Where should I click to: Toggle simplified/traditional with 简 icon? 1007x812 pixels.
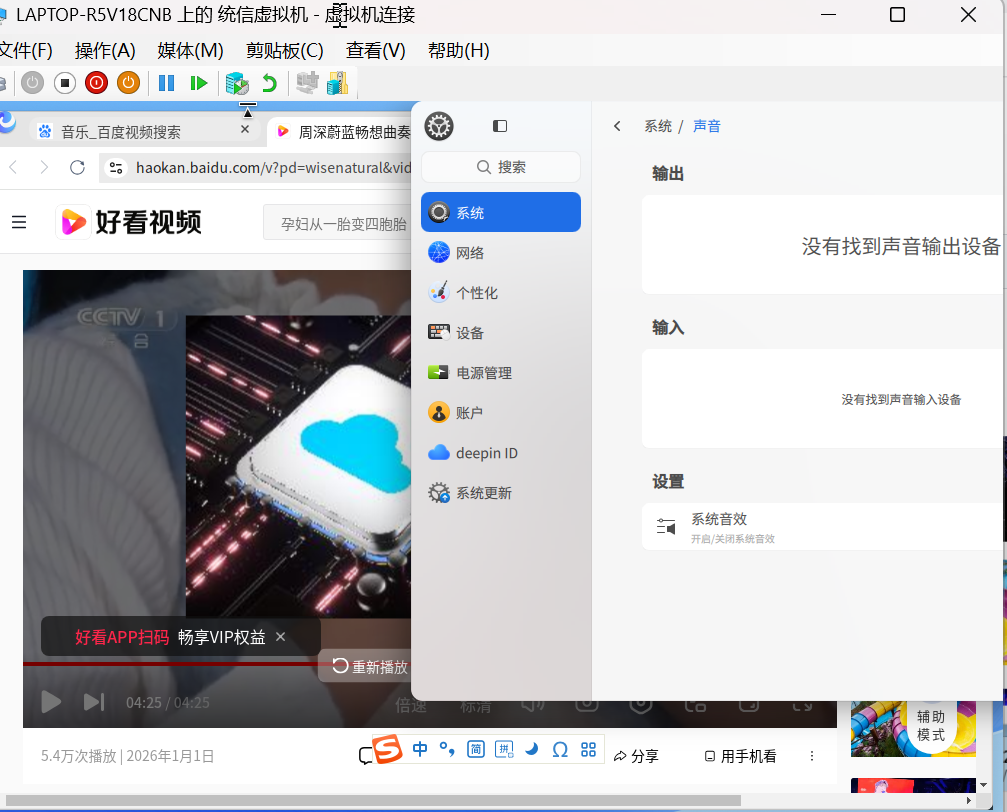(x=476, y=749)
